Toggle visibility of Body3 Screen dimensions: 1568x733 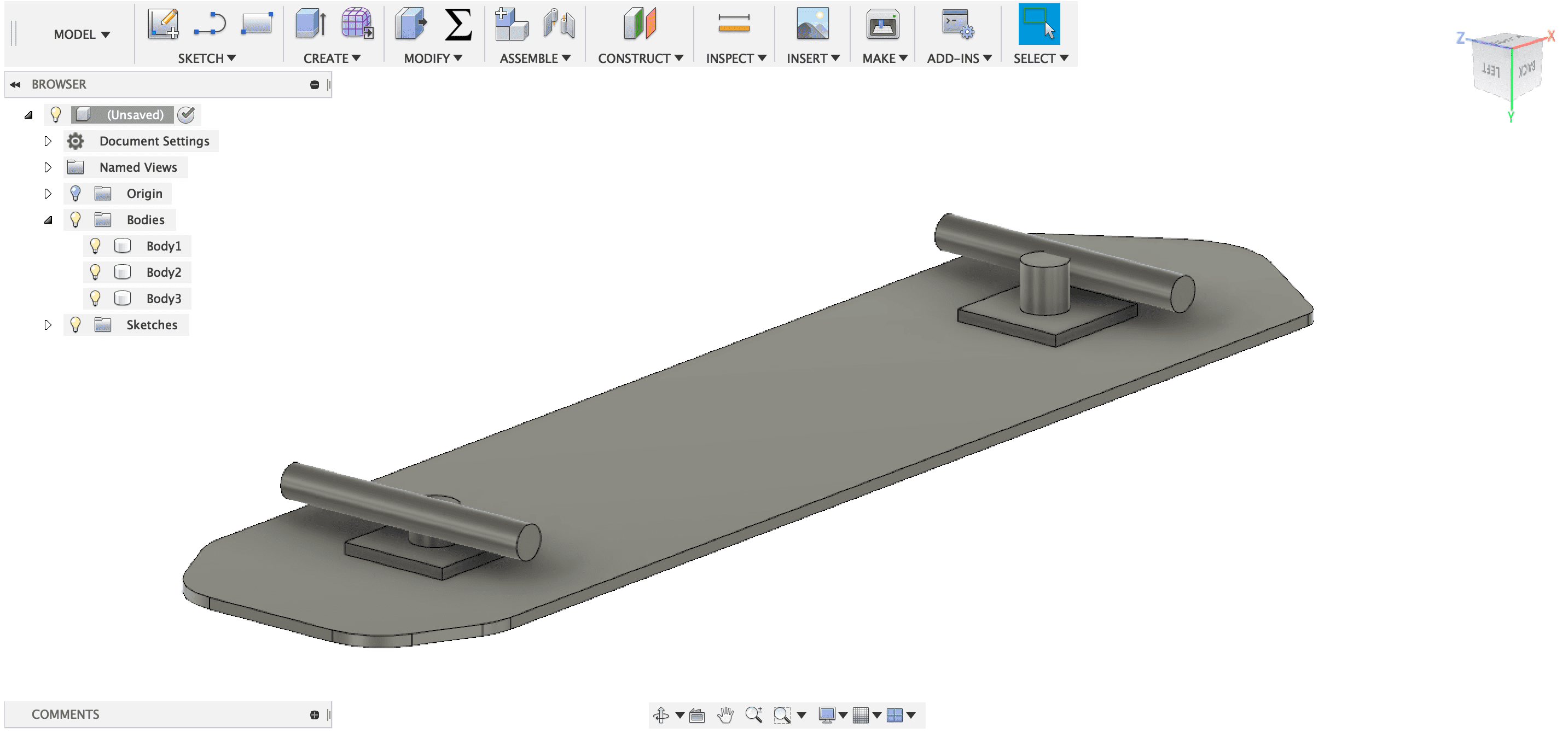pos(95,298)
